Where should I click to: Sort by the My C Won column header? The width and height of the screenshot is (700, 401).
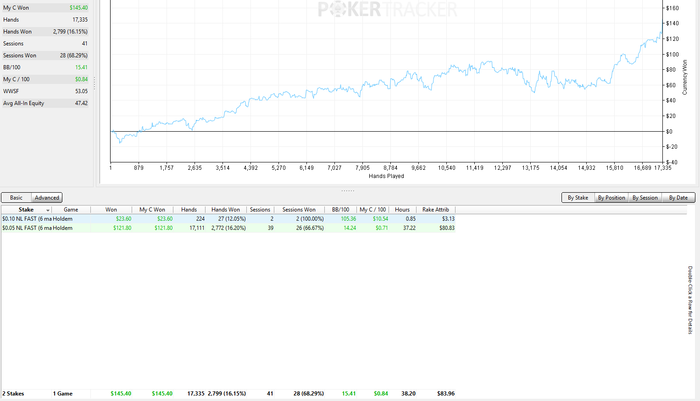pos(152,209)
